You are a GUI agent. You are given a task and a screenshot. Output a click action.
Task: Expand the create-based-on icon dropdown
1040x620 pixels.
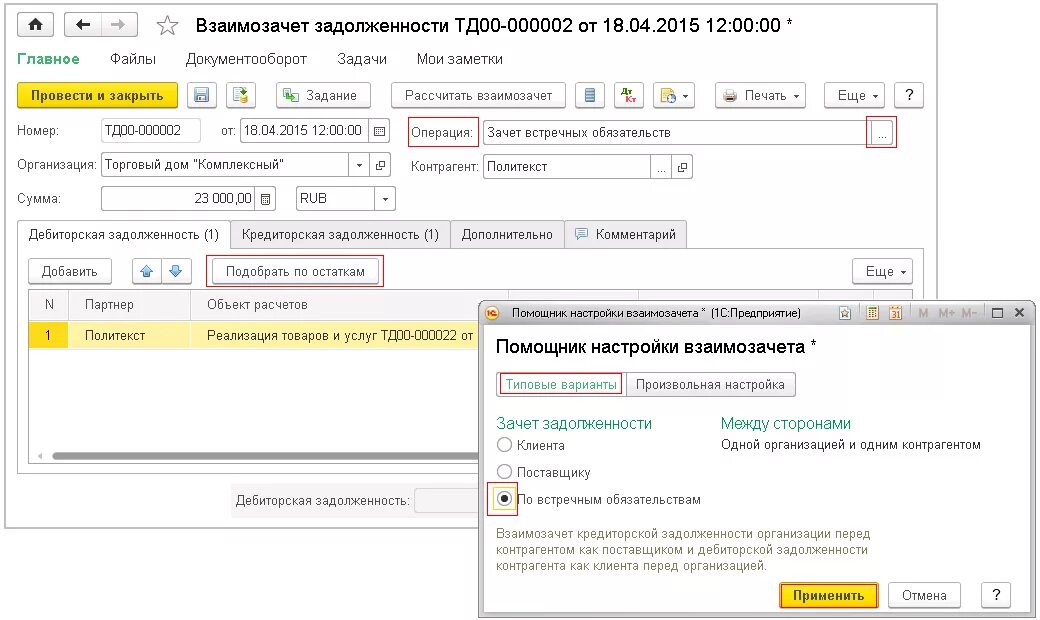(673, 95)
